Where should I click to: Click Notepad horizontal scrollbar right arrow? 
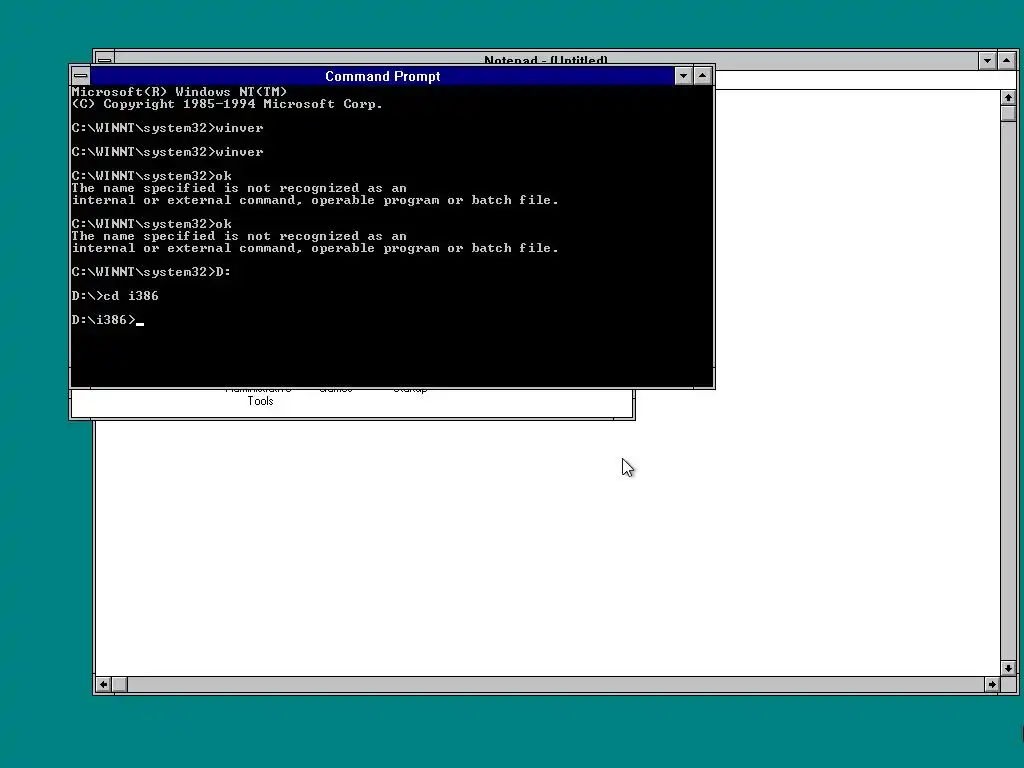(x=992, y=684)
